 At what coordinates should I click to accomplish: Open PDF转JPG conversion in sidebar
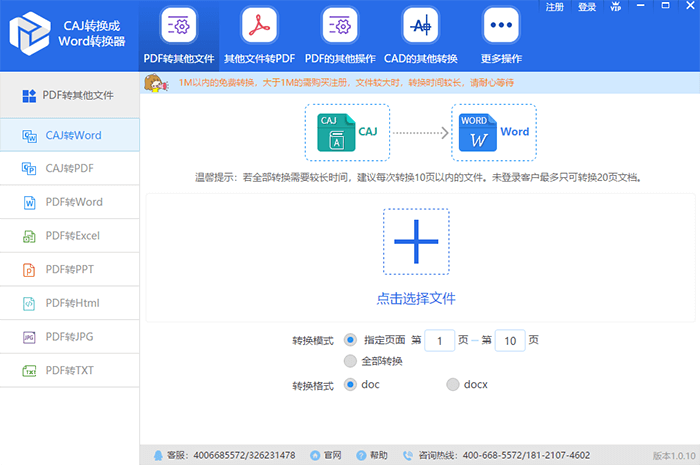70,337
